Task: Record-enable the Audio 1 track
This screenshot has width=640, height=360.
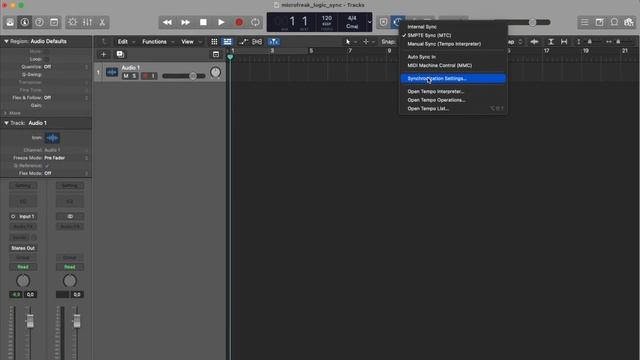Action: click(x=145, y=76)
